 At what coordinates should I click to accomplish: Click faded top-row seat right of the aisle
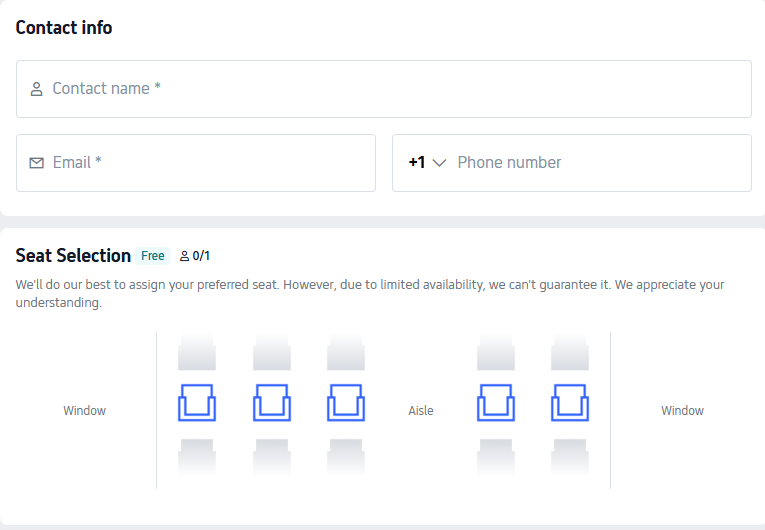click(x=496, y=352)
